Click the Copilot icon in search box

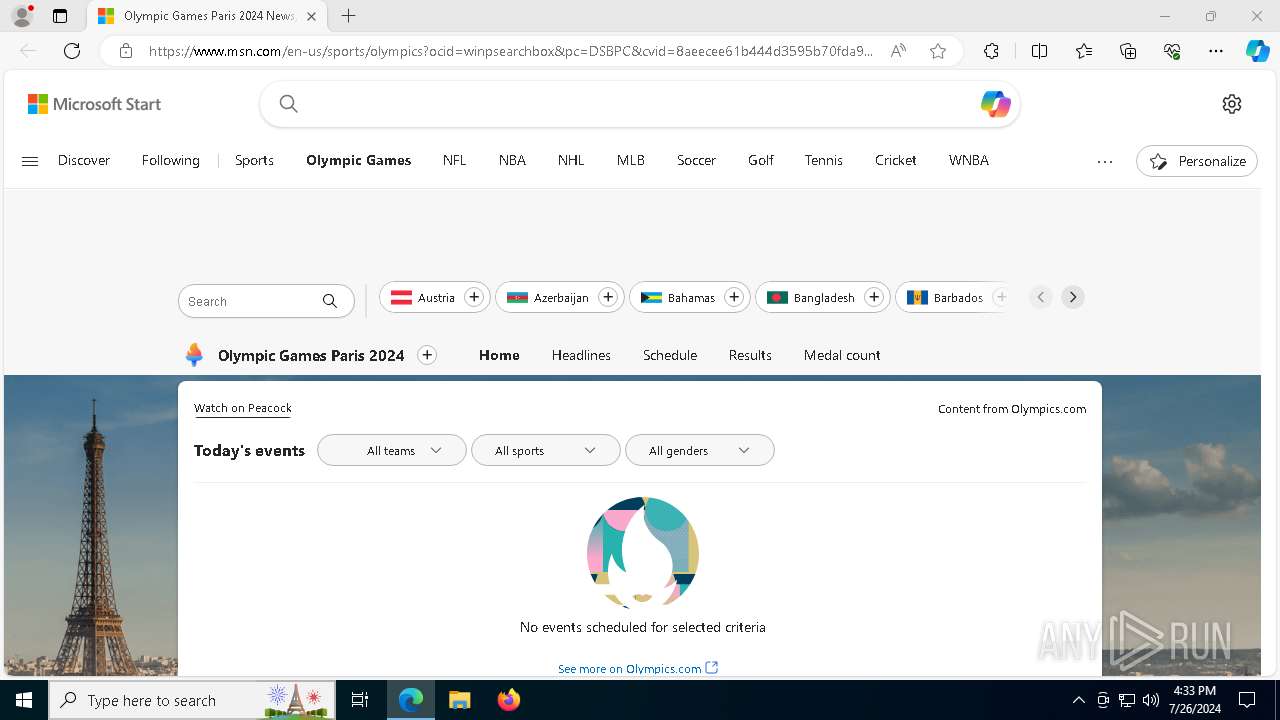point(995,104)
